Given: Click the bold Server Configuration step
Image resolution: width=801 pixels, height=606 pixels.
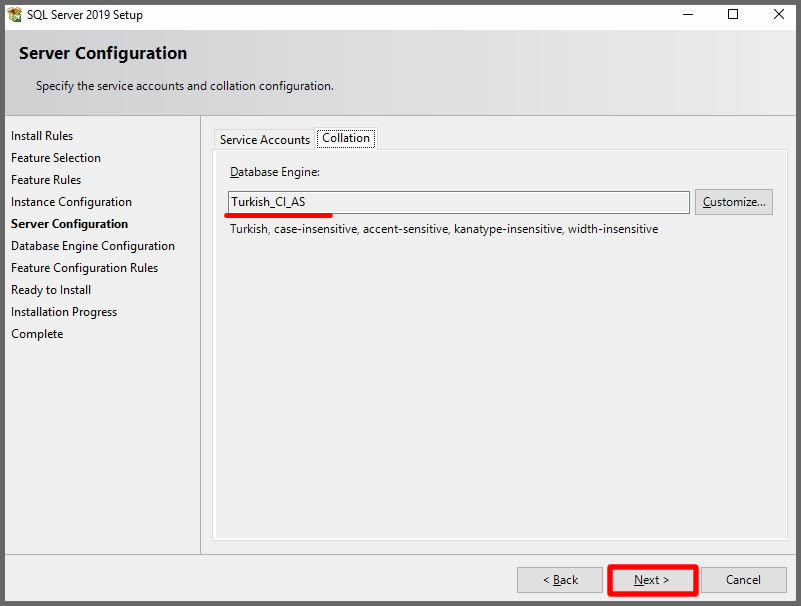Looking at the screenshot, I should (x=69, y=224).
